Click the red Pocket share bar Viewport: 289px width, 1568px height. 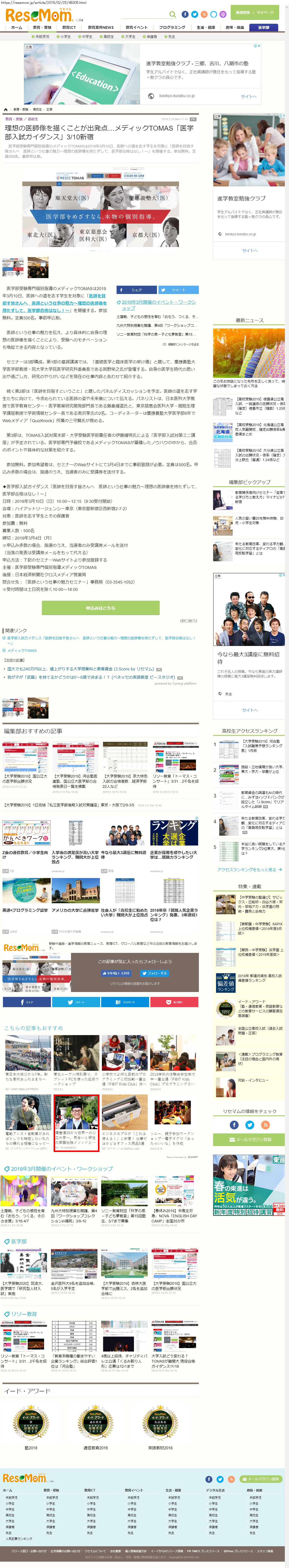click(174, 1002)
